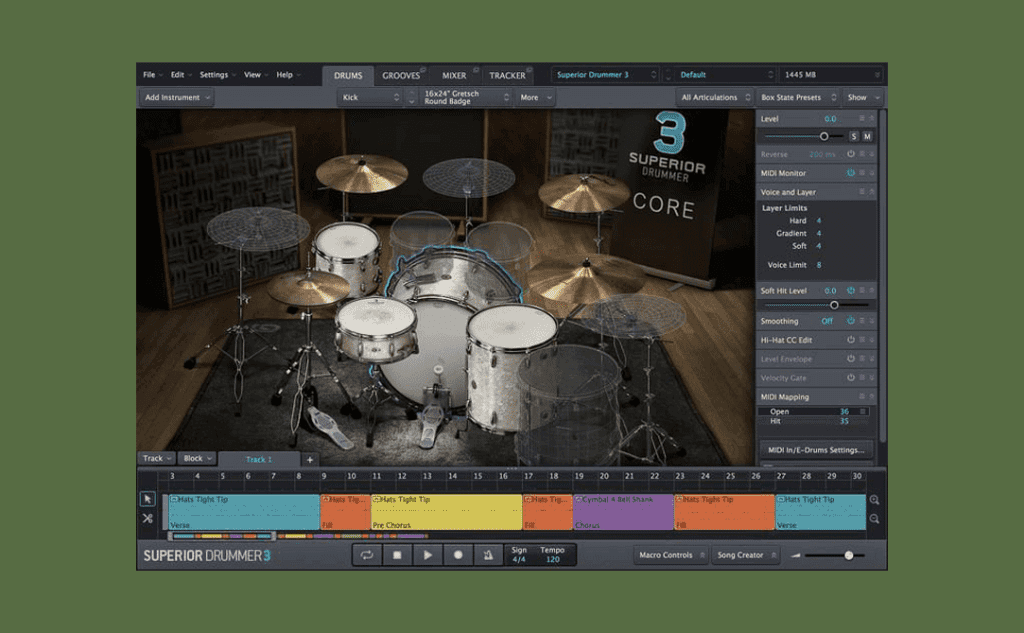Screen dimensions: 1024x633
Task: Select the Track 1 tab
Action: pyautogui.click(x=259, y=459)
